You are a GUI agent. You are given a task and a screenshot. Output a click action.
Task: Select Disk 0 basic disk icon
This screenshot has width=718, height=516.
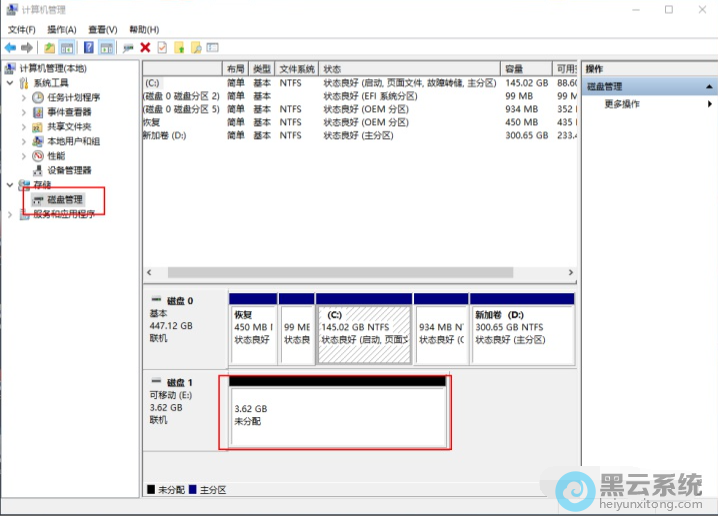(156, 300)
